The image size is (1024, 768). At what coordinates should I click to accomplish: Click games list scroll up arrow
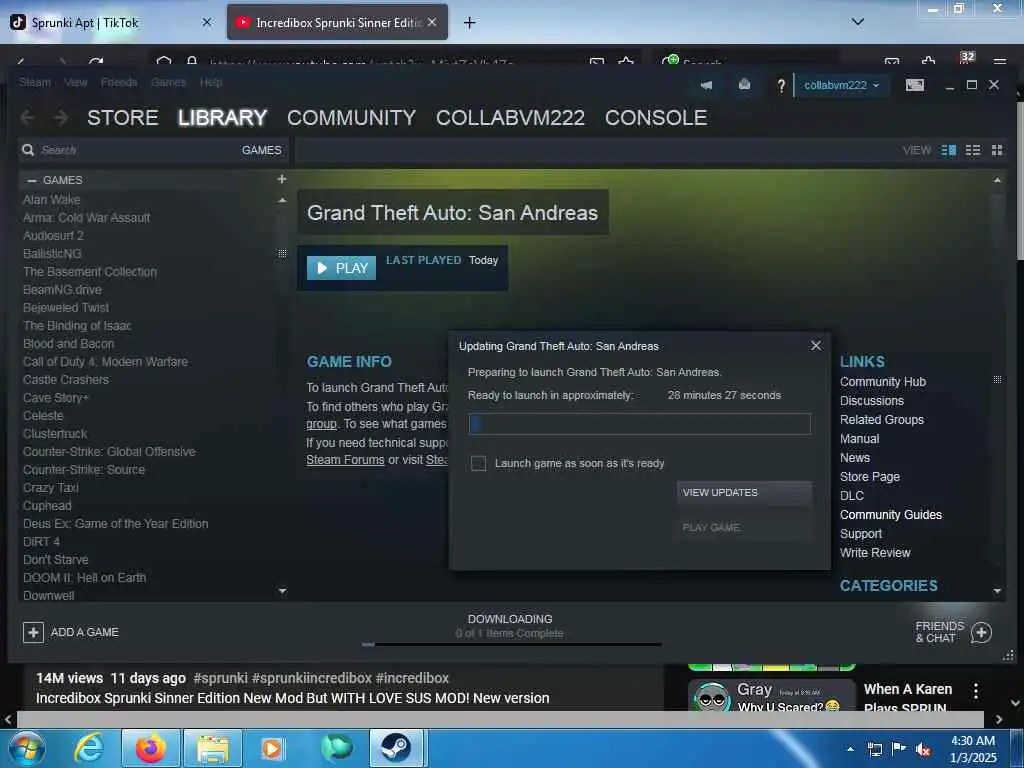[282, 200]
